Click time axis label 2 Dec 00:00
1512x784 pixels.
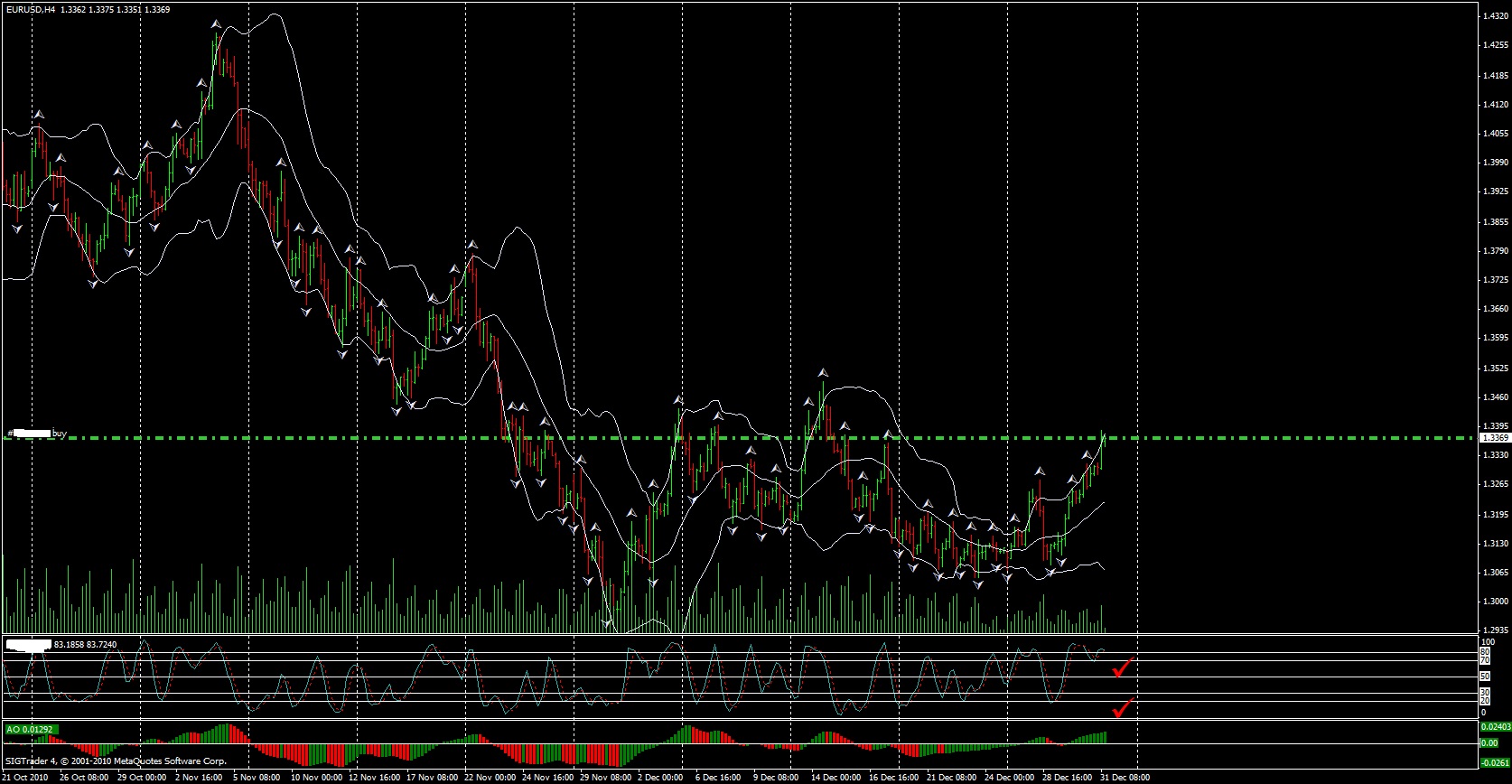click(661, 777)
